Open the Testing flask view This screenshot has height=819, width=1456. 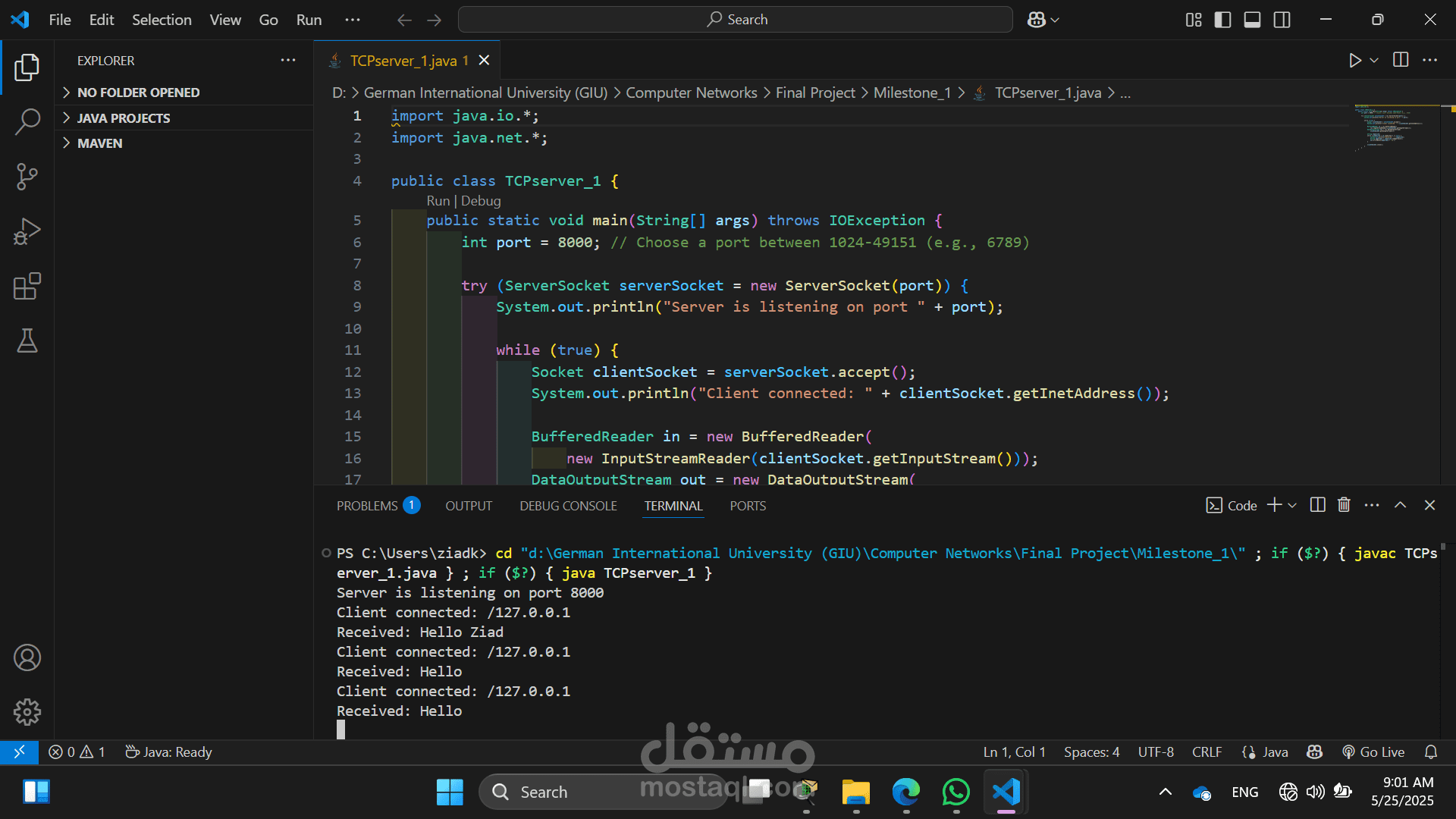pyautogui.click(x=27, y=341)
